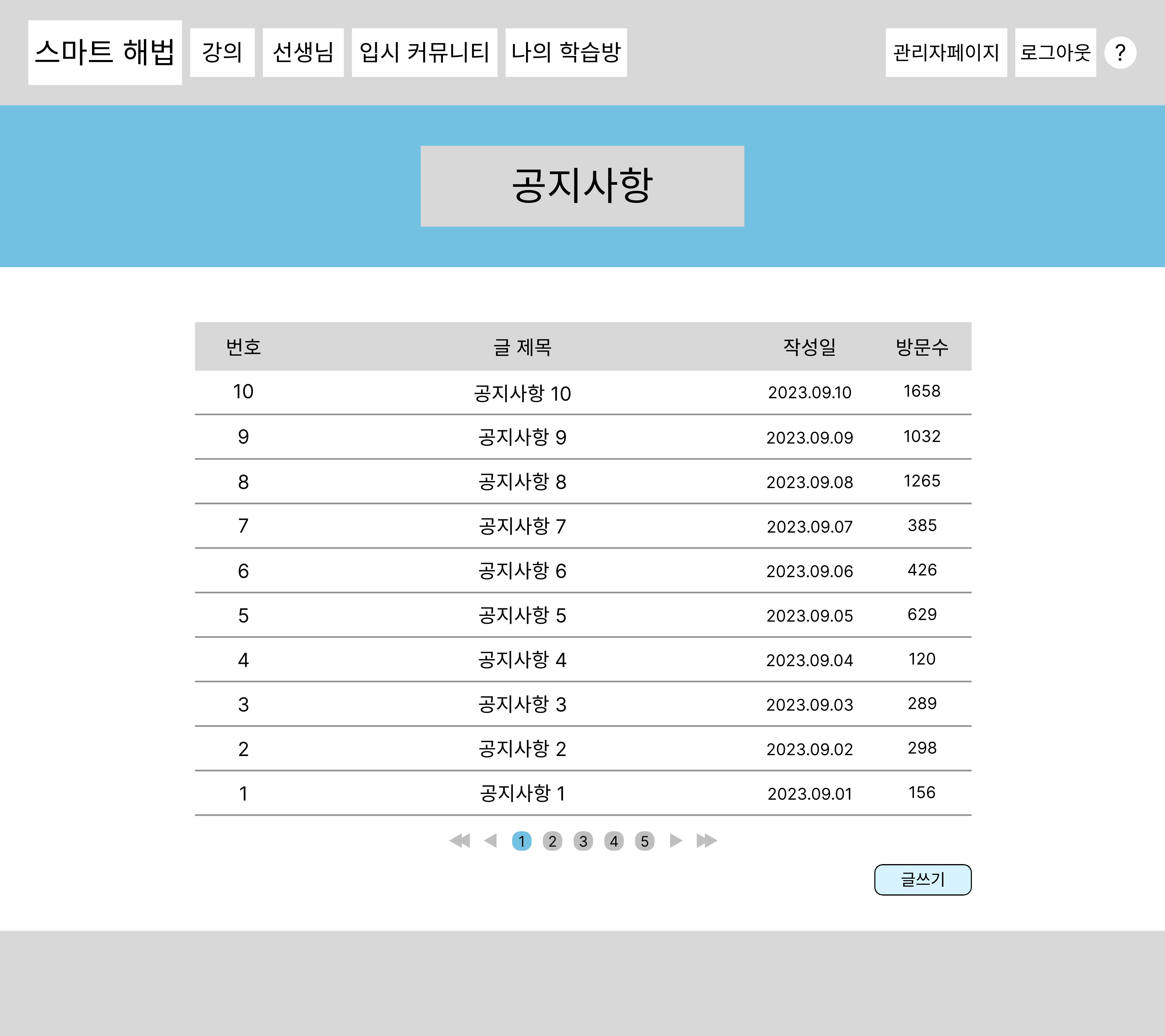The height and width of the screenshot is (1036, 1165).
Task: Open 나의 학습방 menu
Action: tap(565, 52)
